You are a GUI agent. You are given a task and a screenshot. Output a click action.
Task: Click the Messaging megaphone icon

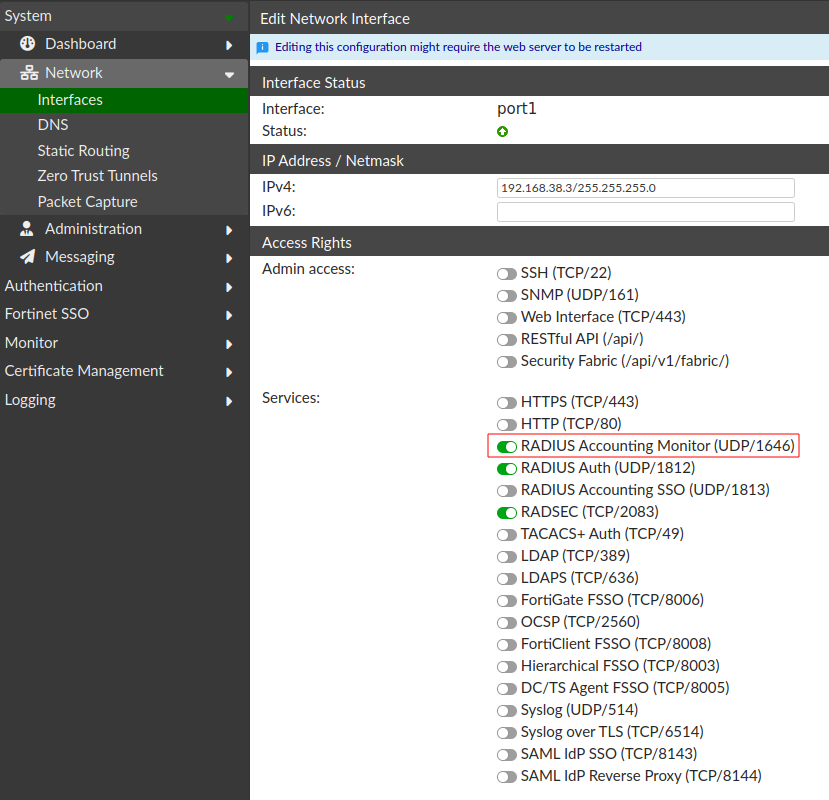26,257
